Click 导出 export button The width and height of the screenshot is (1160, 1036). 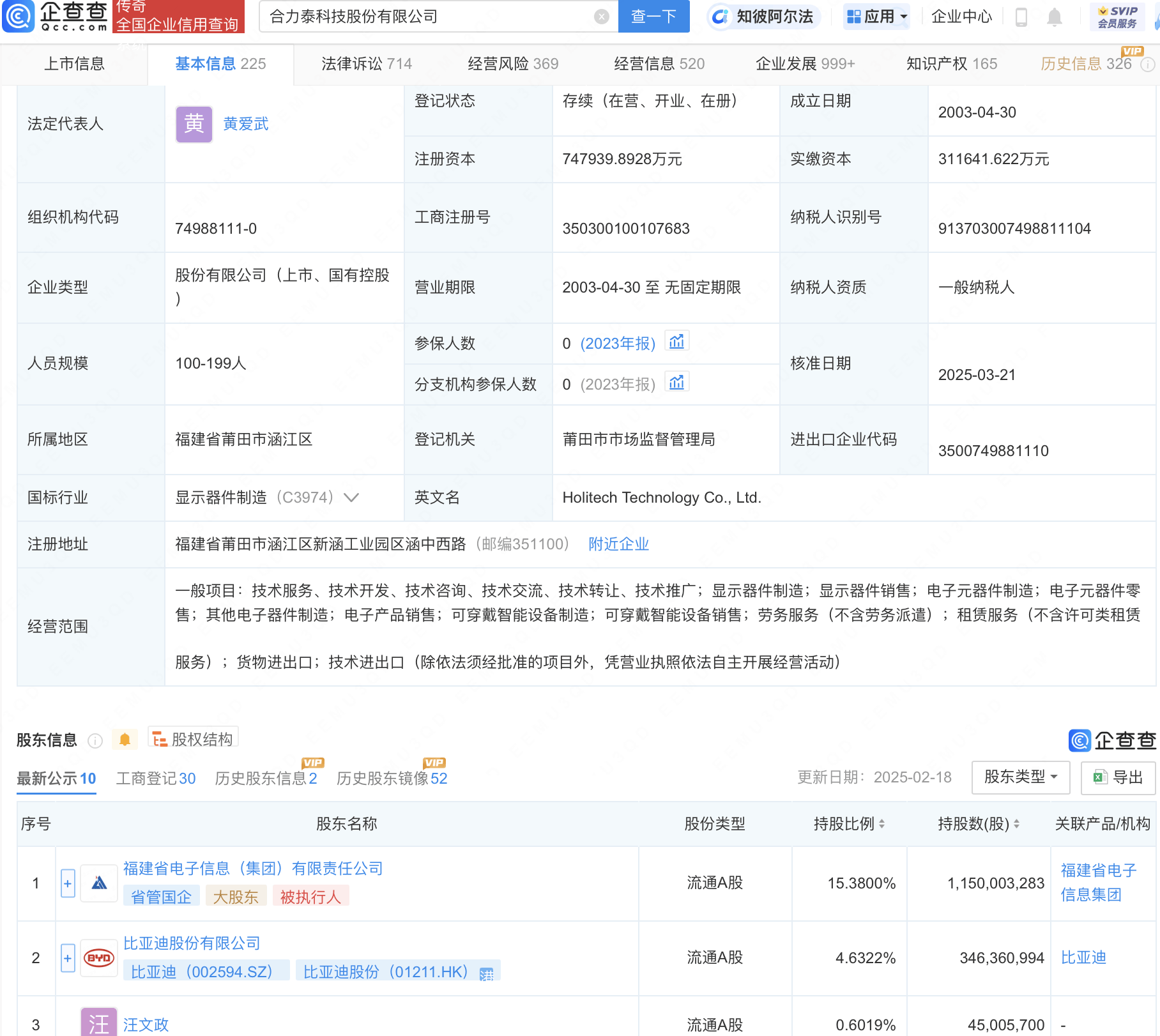click(1118, 777)
